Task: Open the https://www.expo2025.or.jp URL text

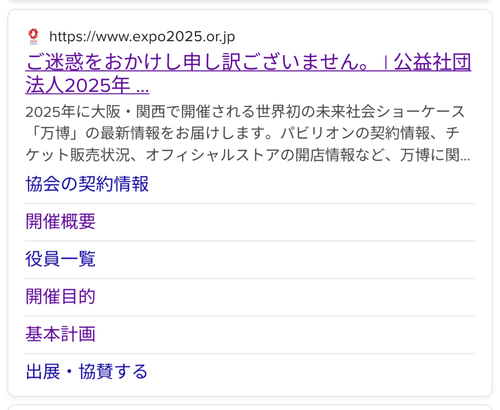Action: coord(142,37)
